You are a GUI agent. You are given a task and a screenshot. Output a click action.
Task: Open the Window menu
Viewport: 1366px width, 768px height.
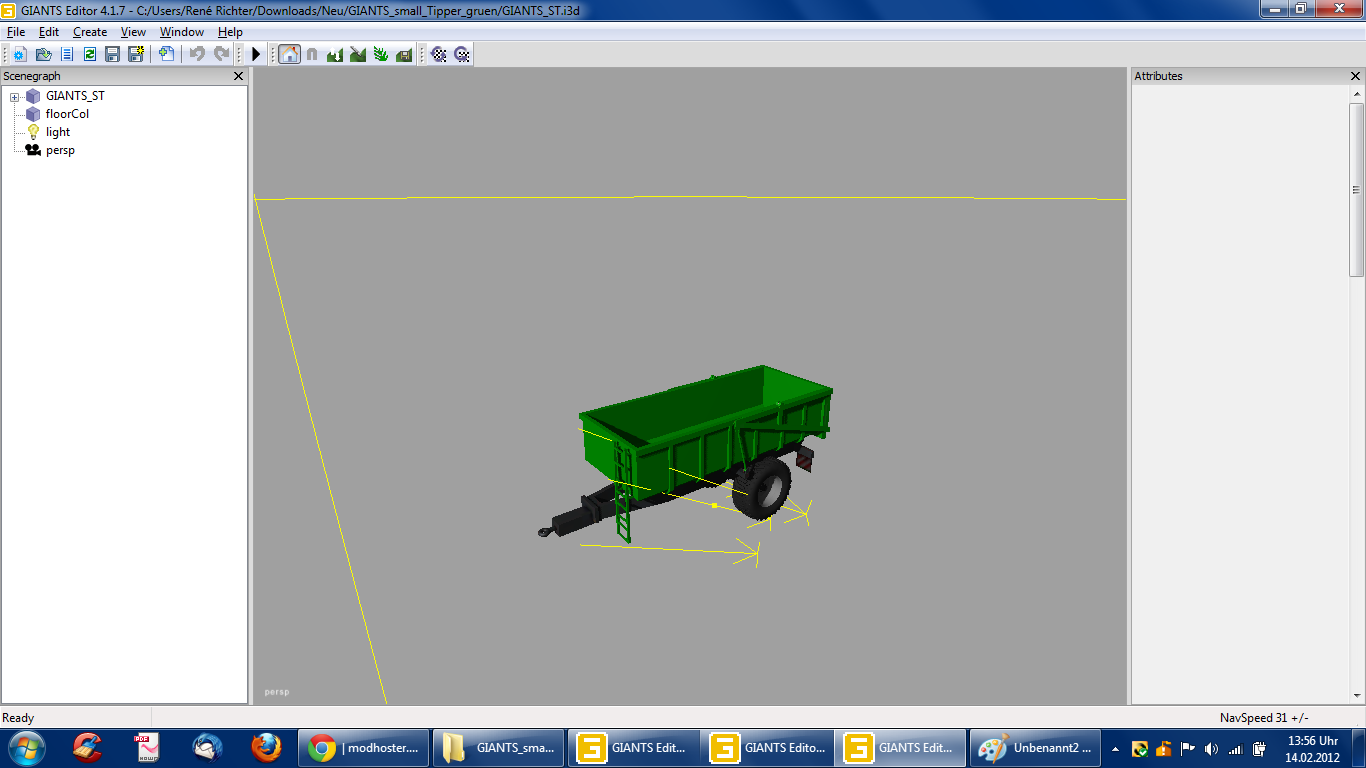point(182,32)
